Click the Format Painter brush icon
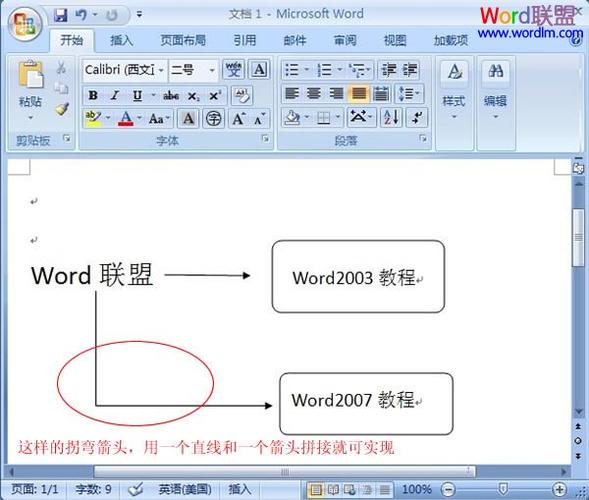 click(62, 109)
